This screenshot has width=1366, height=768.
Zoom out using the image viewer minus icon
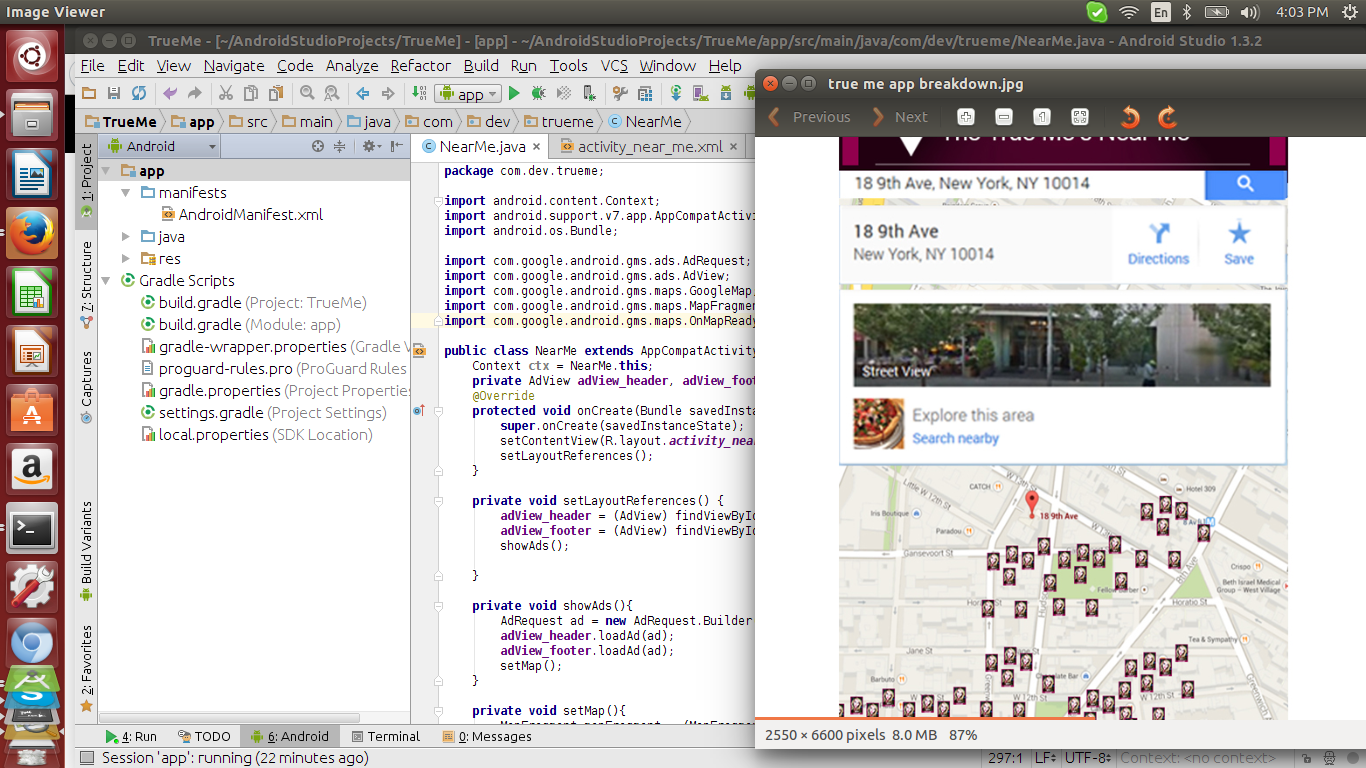click(x=1004, y=117)
